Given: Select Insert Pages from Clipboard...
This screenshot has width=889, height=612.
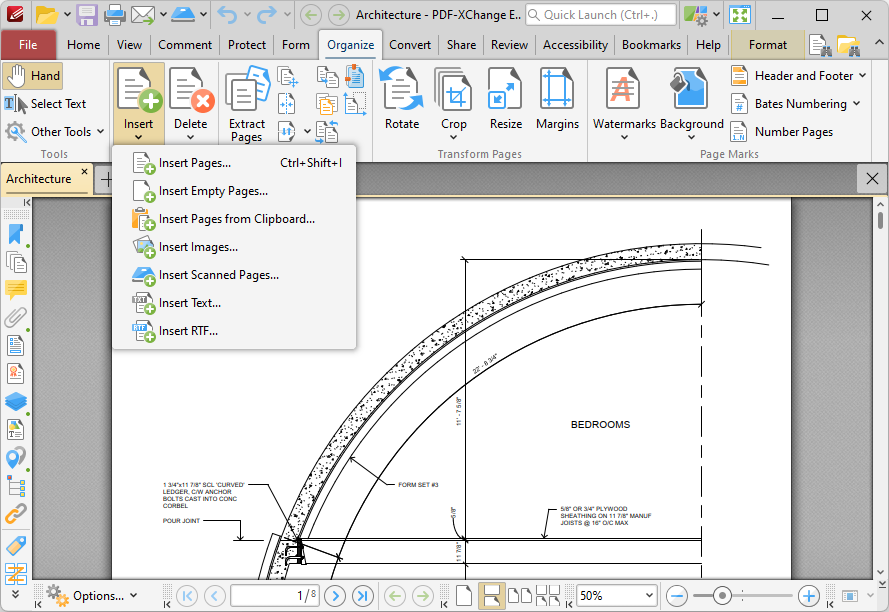Looking at the screenshot, I should (x=234, y=219).
